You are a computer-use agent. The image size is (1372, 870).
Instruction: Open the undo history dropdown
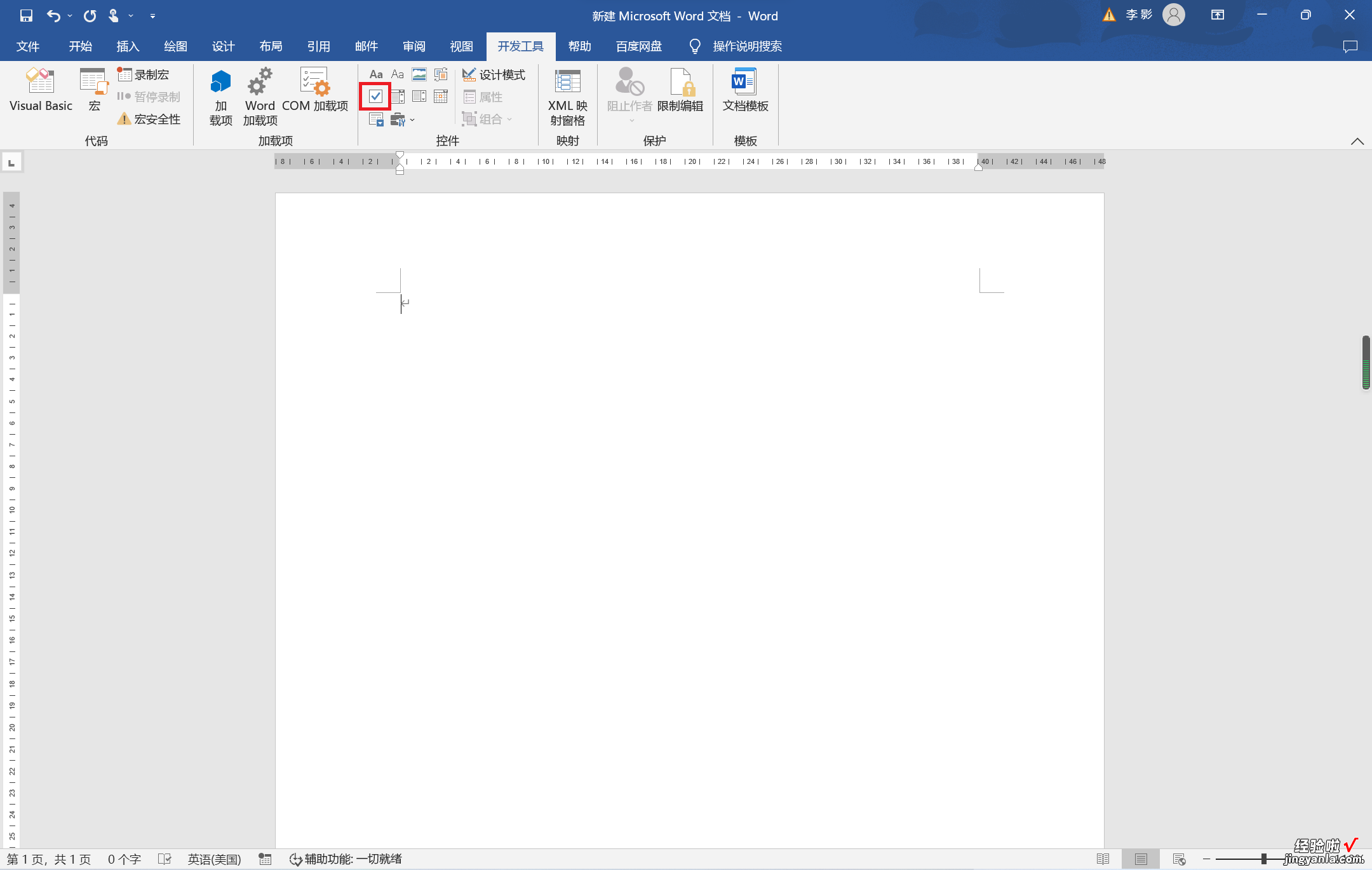pyautogui.click(x=70, y=16)
